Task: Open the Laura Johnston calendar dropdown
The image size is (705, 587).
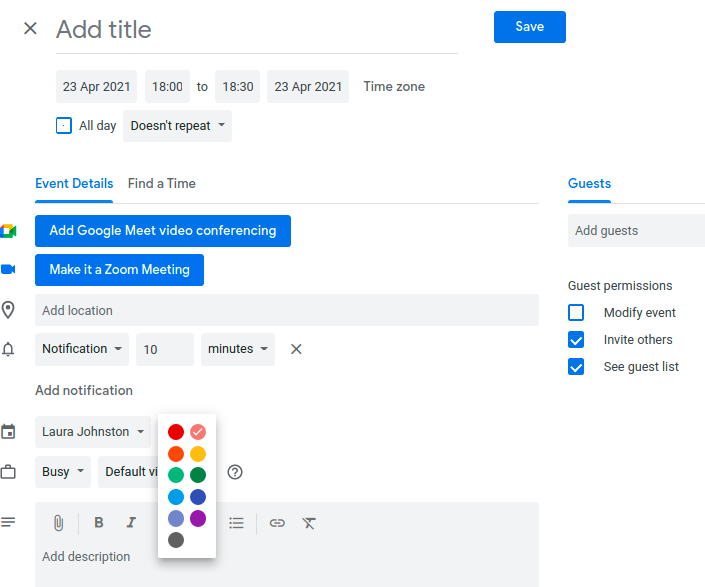Action: pyautogui.click(x=93, y=432)
